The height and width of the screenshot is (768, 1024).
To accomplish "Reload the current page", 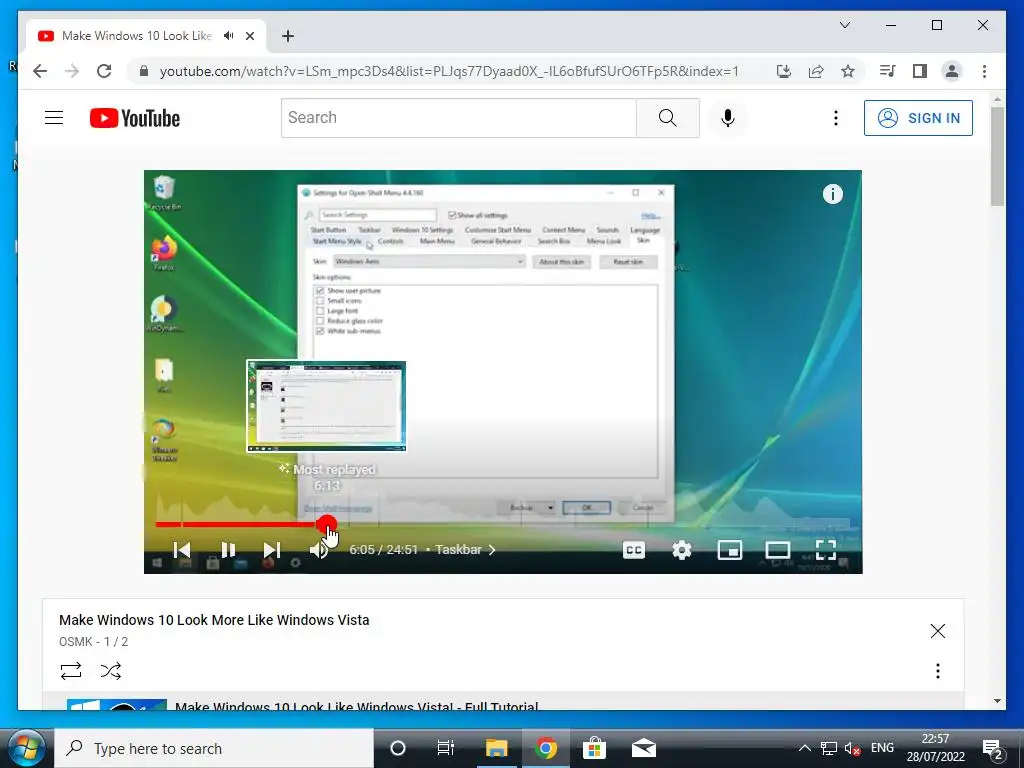I will coord(104,71).
